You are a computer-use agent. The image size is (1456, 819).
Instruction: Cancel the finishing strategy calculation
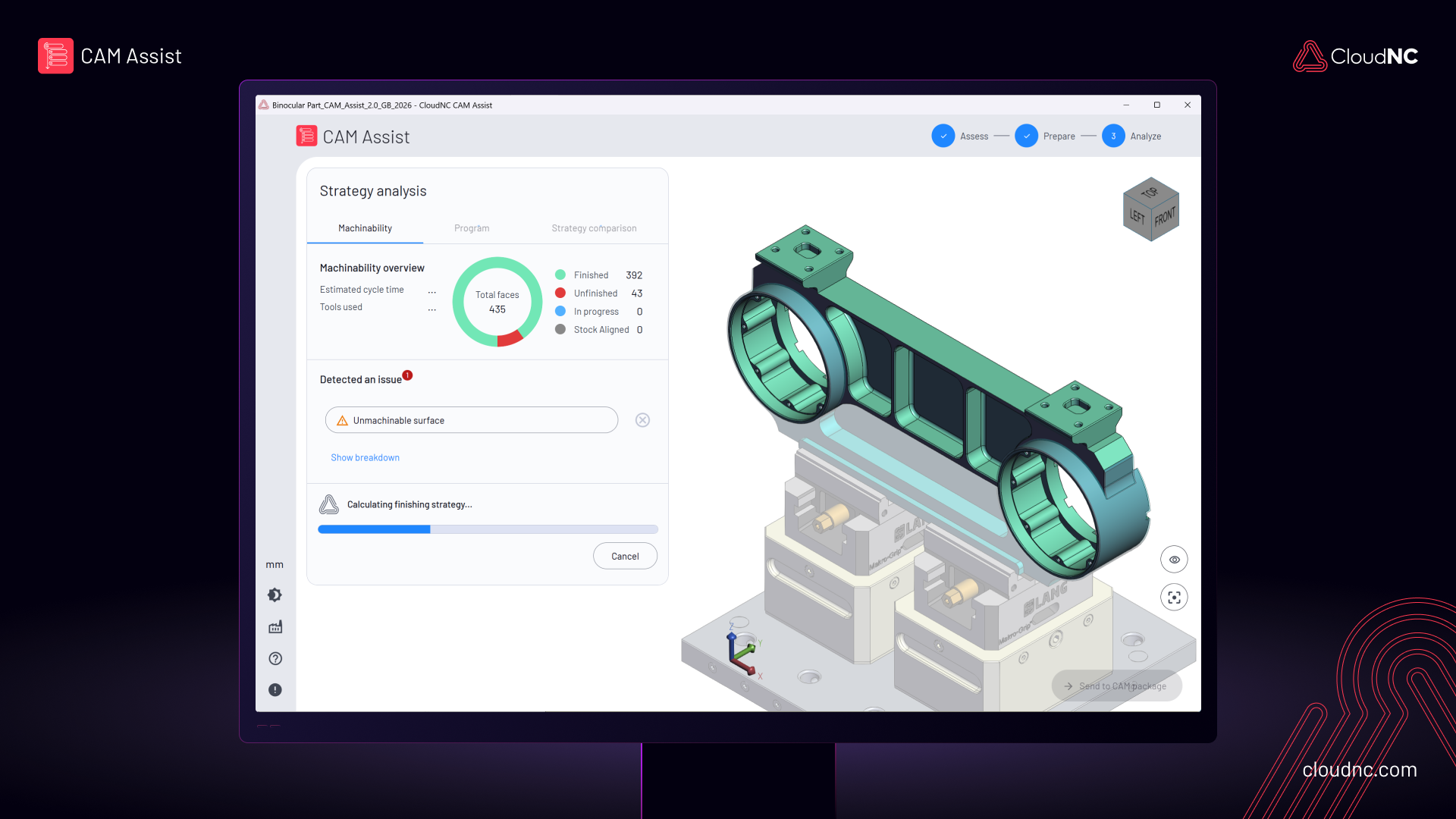[x=625, y=556]
